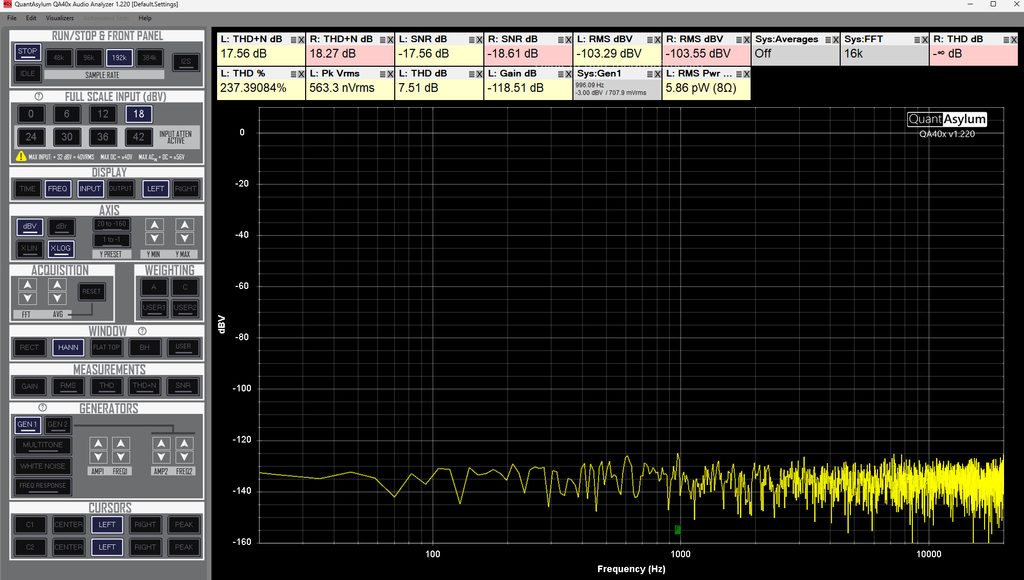This screenshot has height=580, width=1024.
Task: Select the 48k sample rate
Action: 59,57
